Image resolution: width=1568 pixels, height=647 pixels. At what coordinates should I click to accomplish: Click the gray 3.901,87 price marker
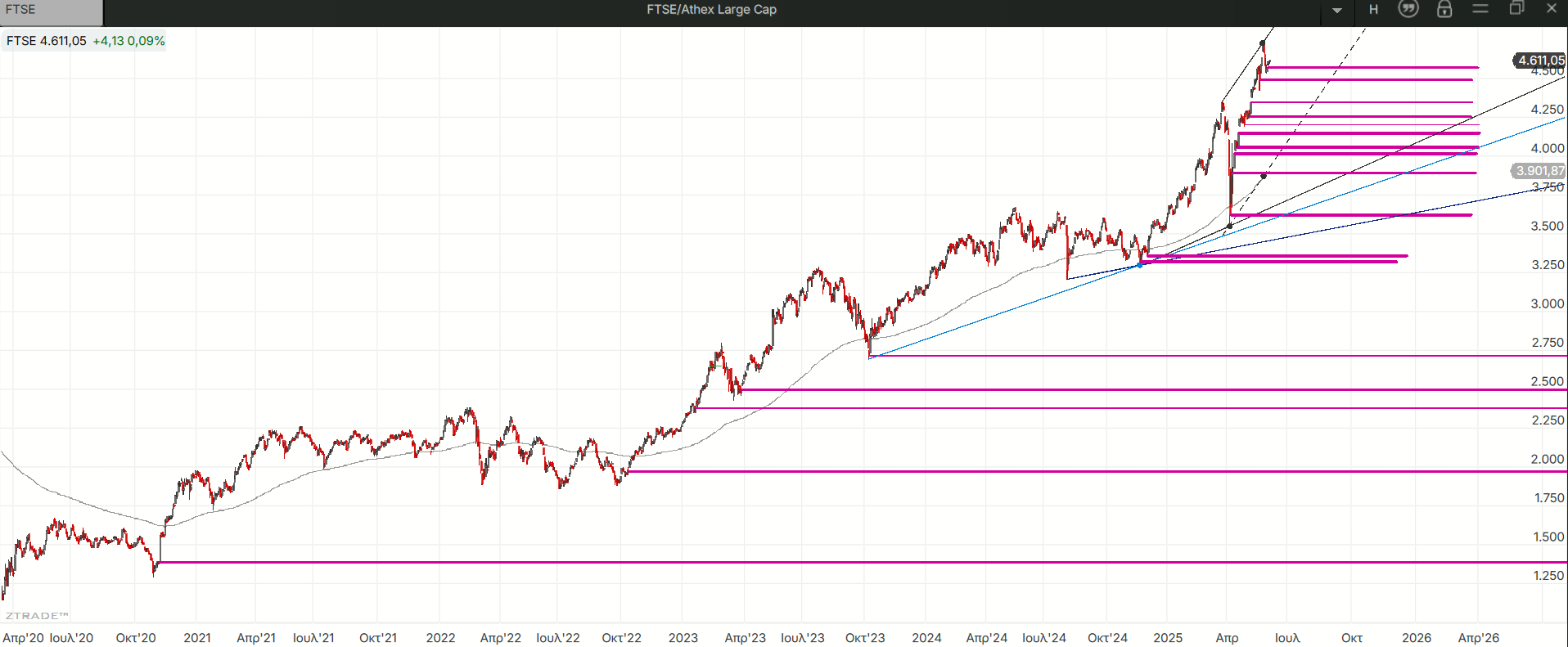[1539, 171]
